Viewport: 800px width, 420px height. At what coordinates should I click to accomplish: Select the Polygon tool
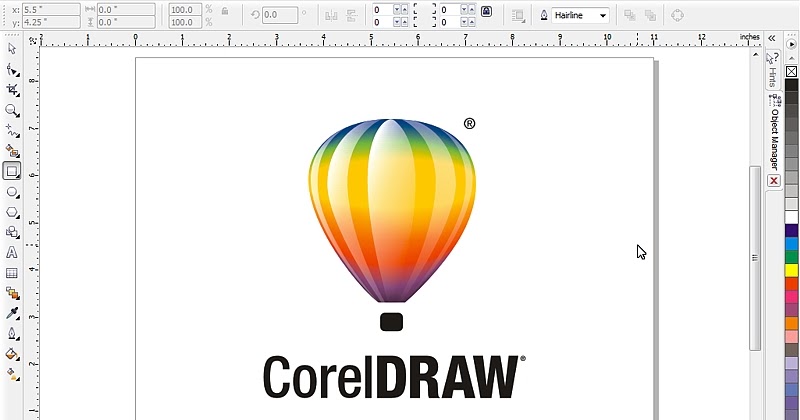click(x=12, y=212)
